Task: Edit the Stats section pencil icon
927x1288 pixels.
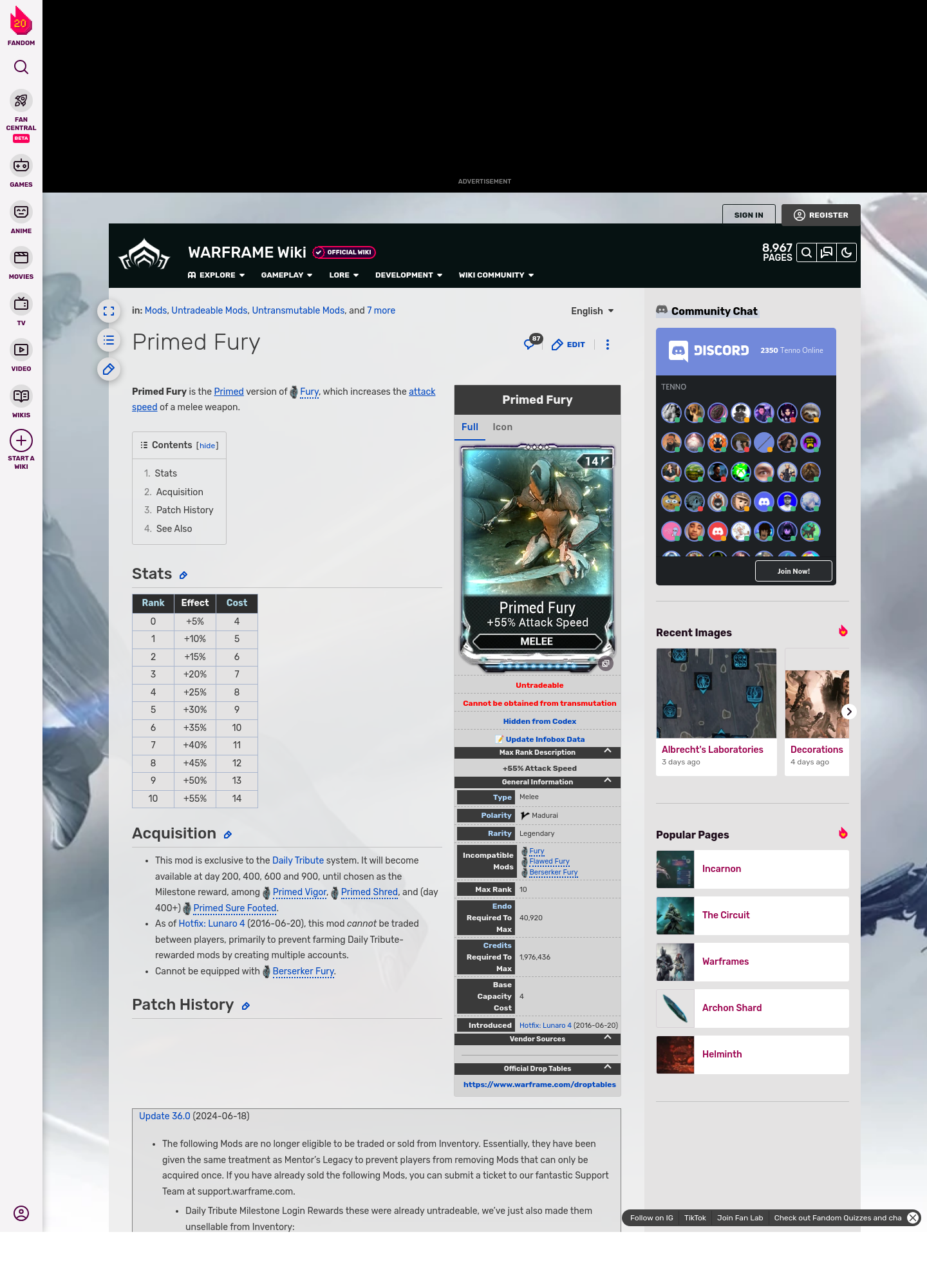Action: click(x=183, y=575)
